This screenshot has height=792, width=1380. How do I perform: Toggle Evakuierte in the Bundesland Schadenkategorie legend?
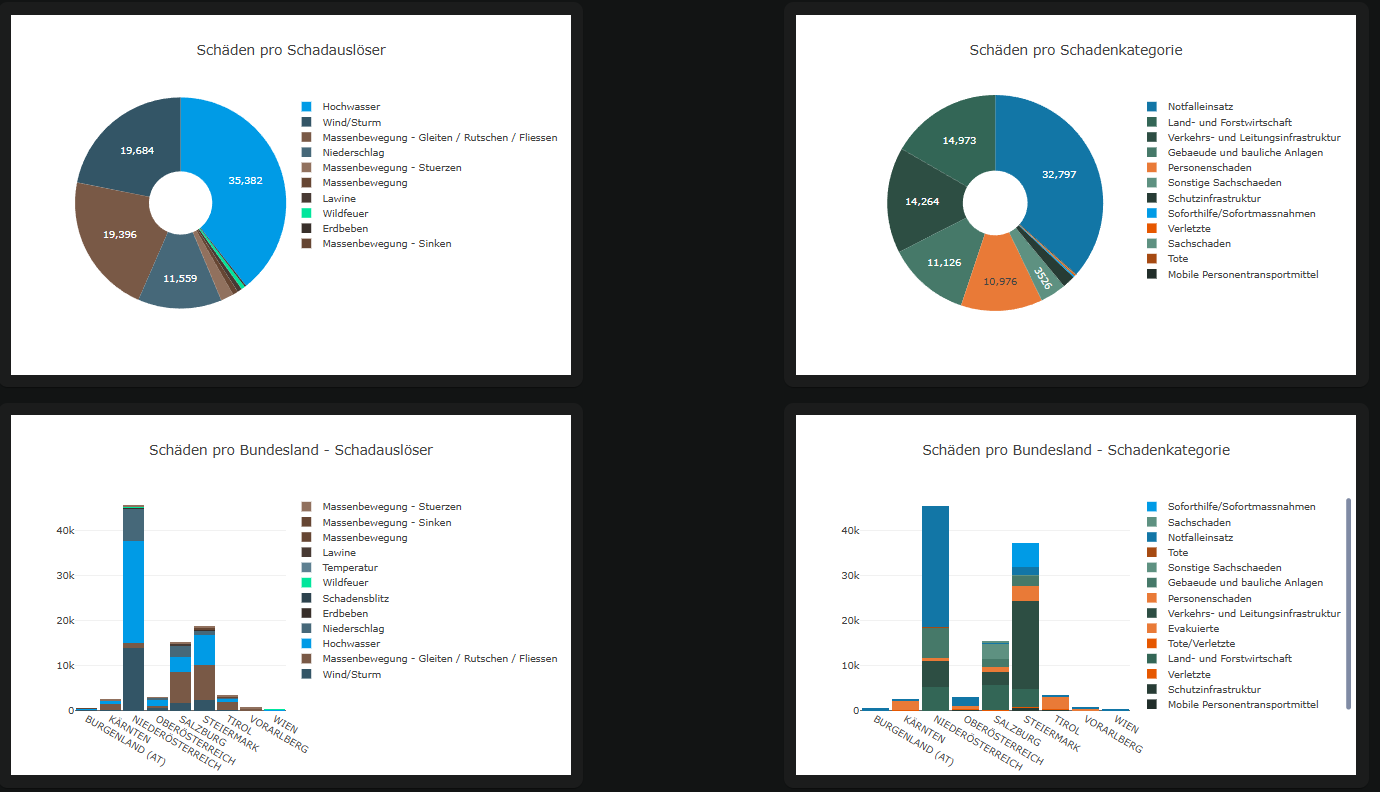point(1193,629)
